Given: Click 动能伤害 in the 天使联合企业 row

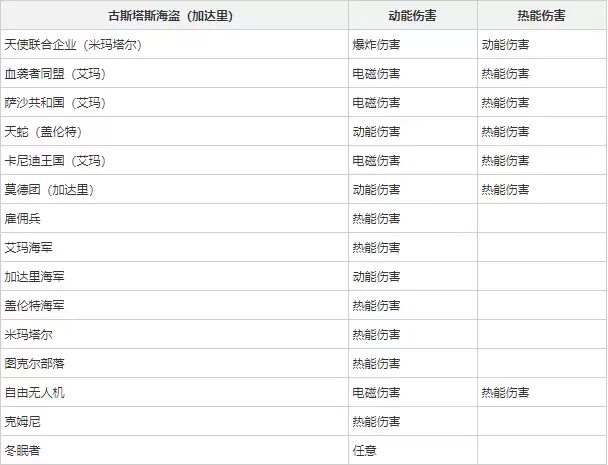Looking at the screenshot, I should [x=505, y=45].
